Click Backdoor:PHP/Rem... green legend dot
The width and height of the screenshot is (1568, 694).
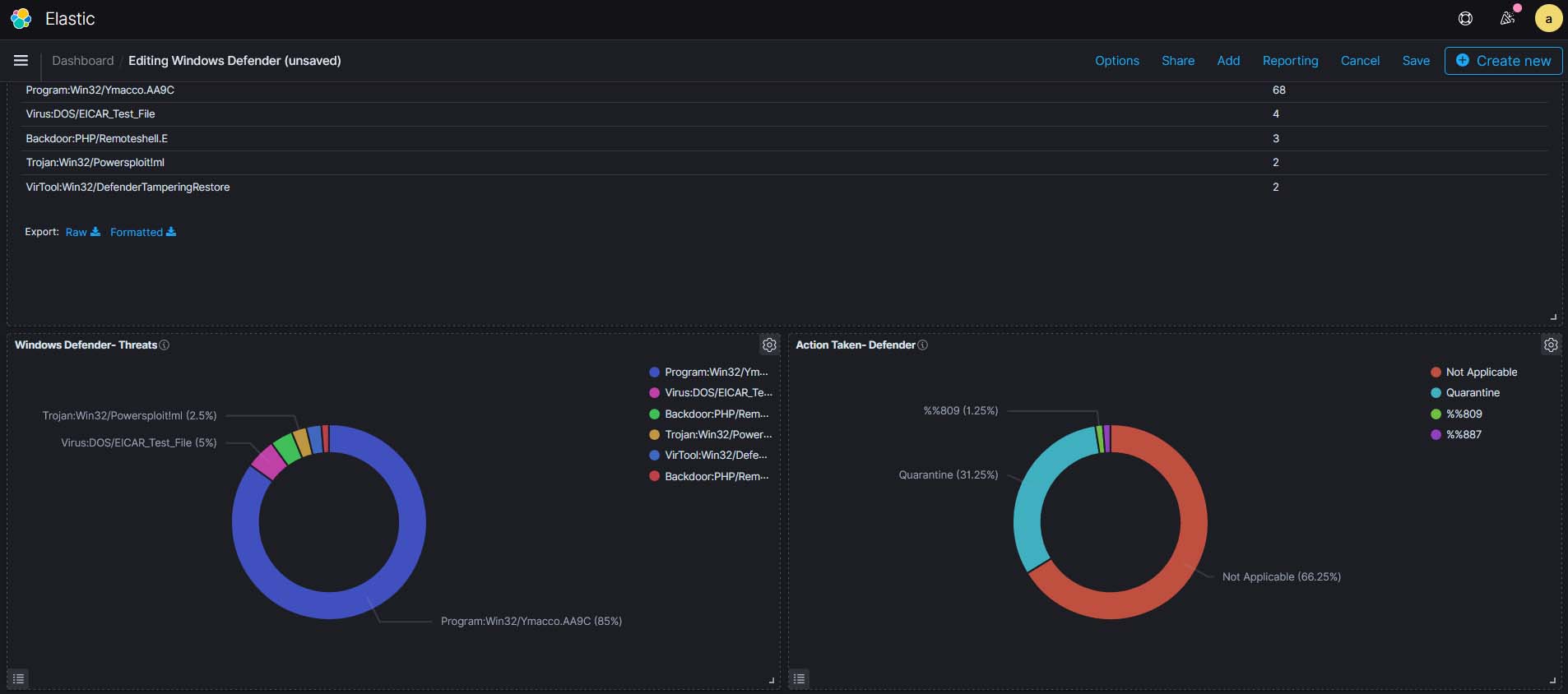(654, 414)
